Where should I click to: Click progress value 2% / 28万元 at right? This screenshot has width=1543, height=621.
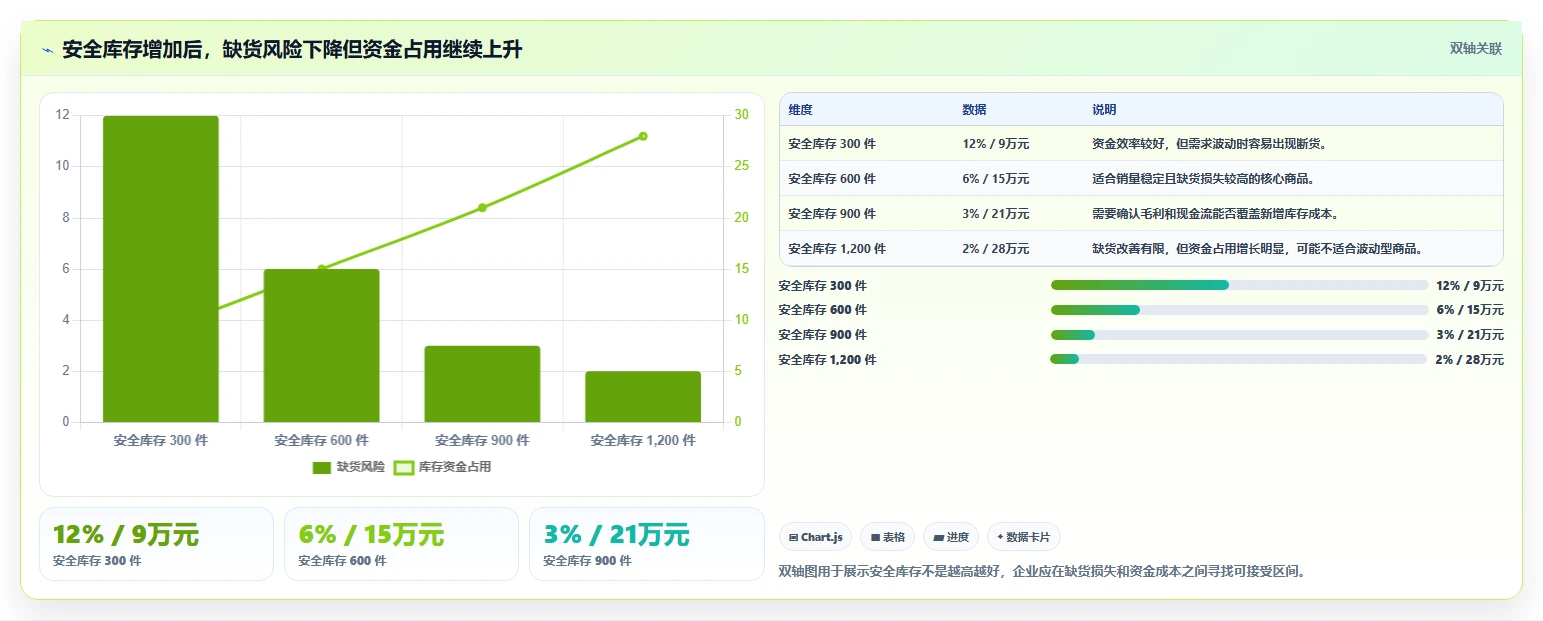point(1469,360)
